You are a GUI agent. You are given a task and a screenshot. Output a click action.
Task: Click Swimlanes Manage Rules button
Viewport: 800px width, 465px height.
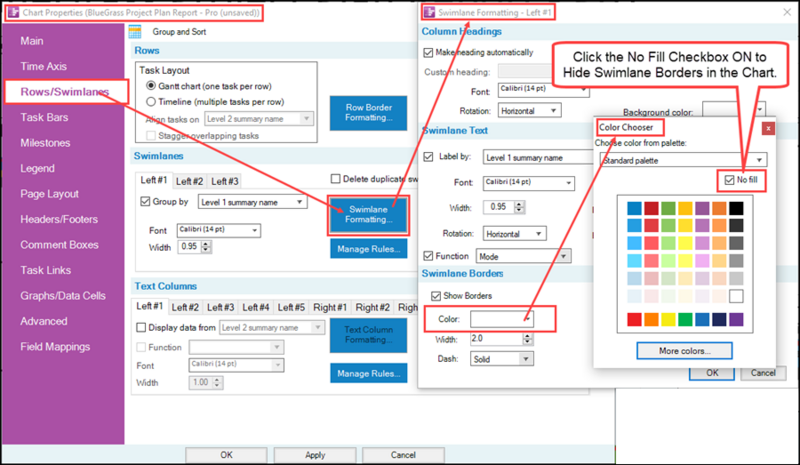coord(368,249)
